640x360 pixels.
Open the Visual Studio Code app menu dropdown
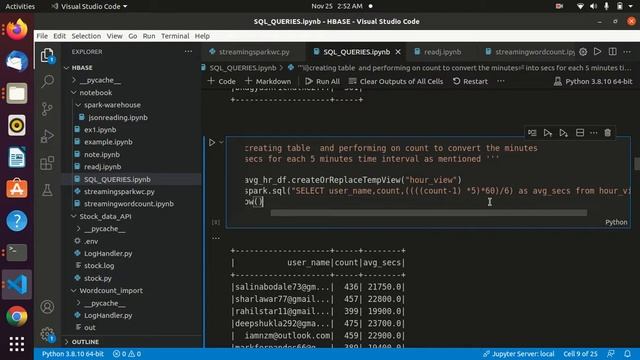[89, 6]
